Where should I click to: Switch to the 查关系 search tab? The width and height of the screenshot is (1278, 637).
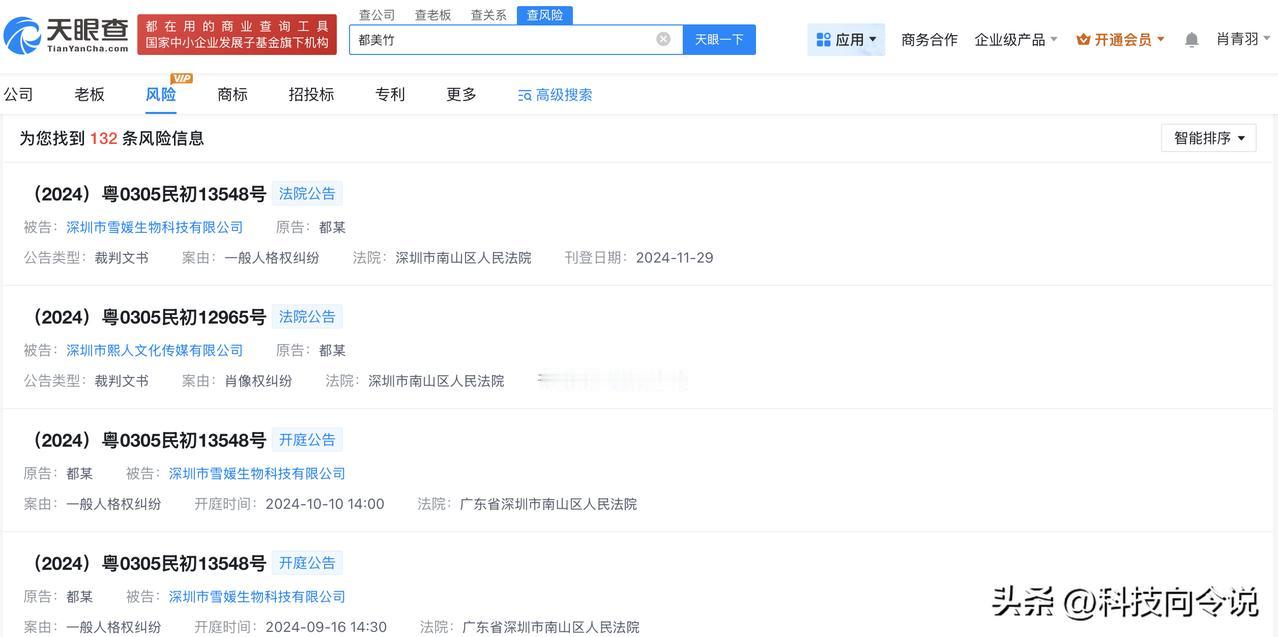click(489, 15)
